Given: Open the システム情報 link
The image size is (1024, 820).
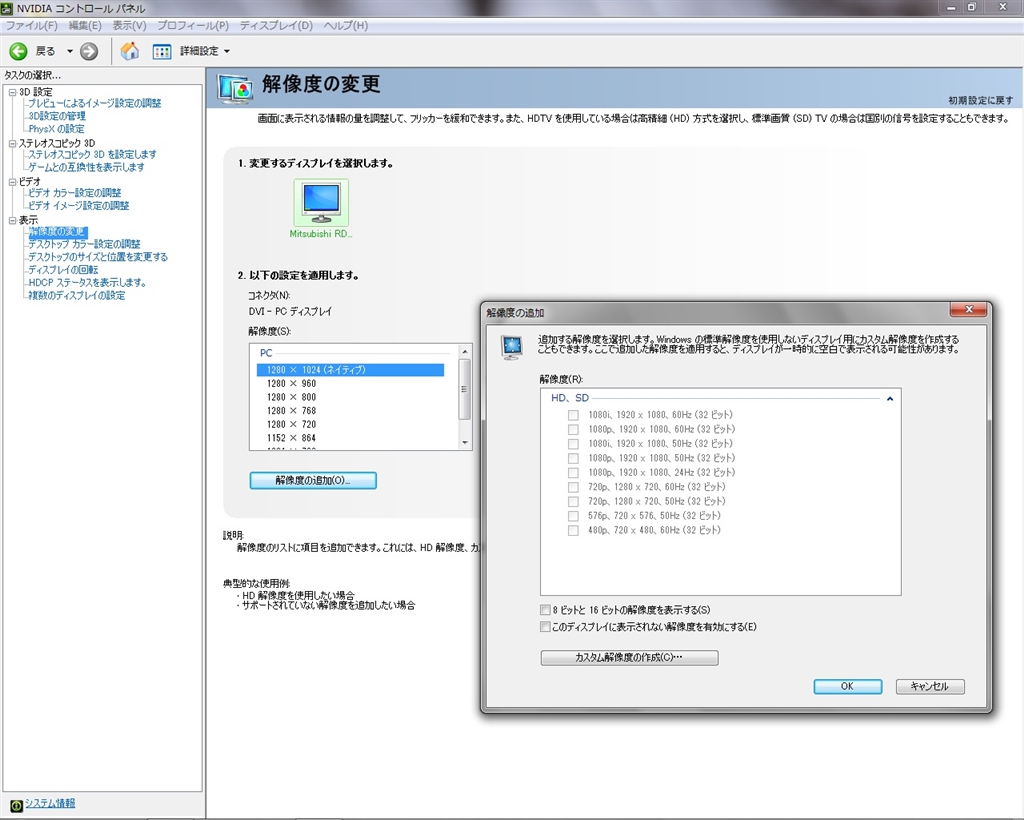Looking at the screenshot, I should point(50,803).
